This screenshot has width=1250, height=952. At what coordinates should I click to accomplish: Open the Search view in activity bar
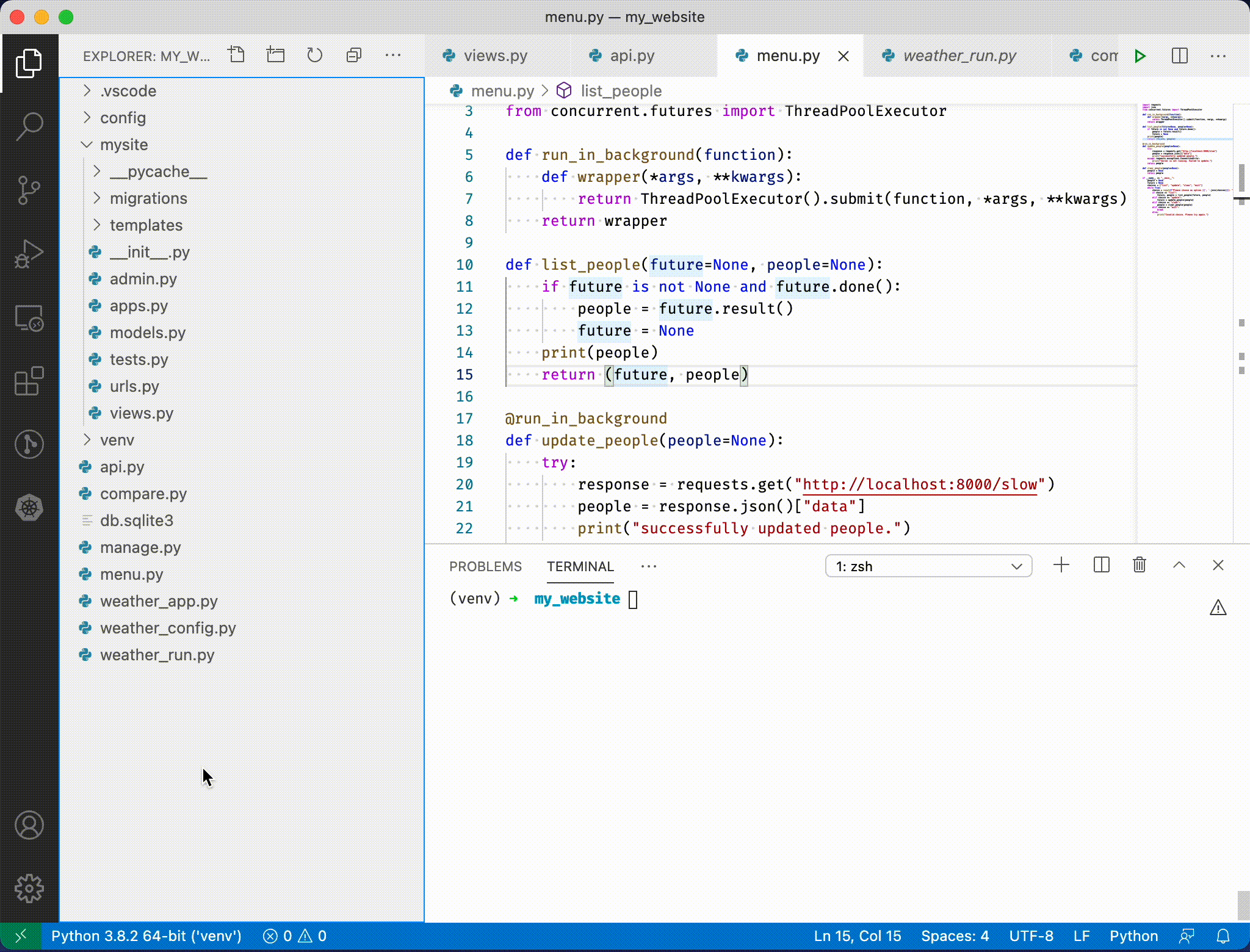[x=29, y=126]
